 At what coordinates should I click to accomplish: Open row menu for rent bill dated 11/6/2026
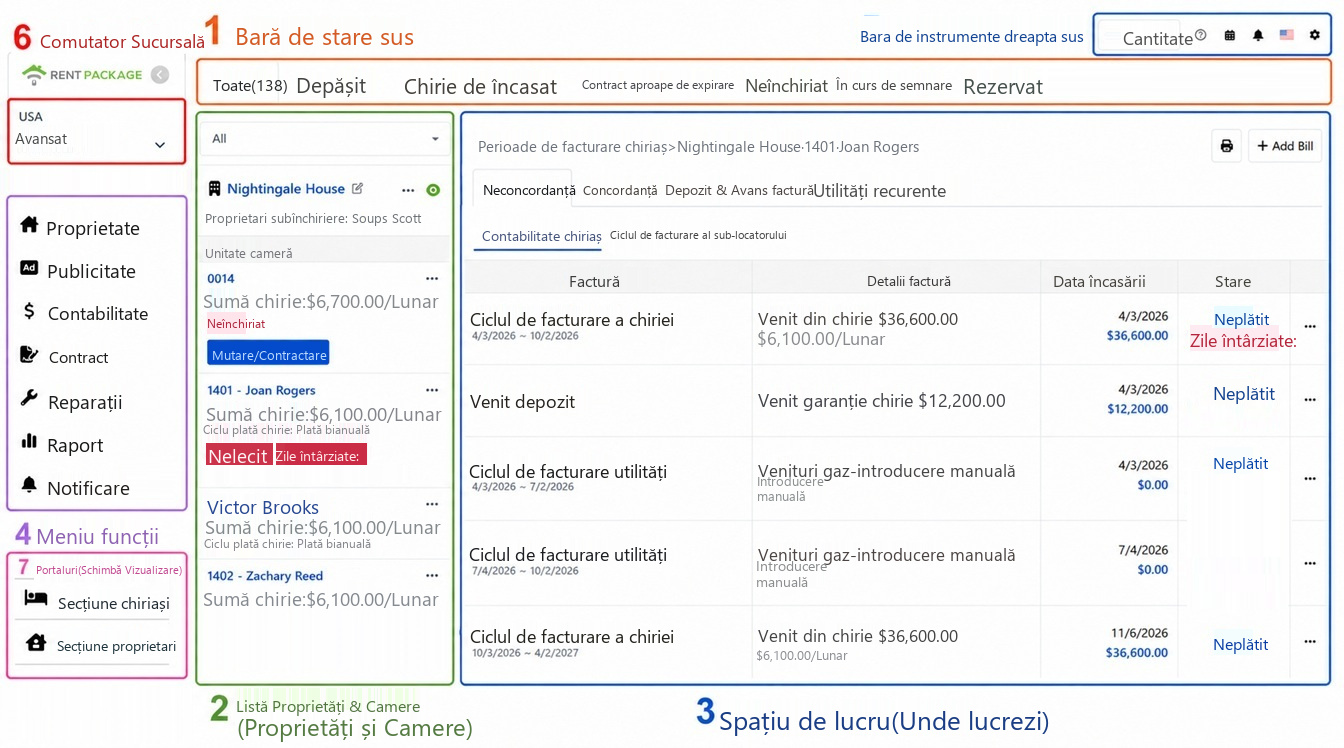[x=1310, y=643]
